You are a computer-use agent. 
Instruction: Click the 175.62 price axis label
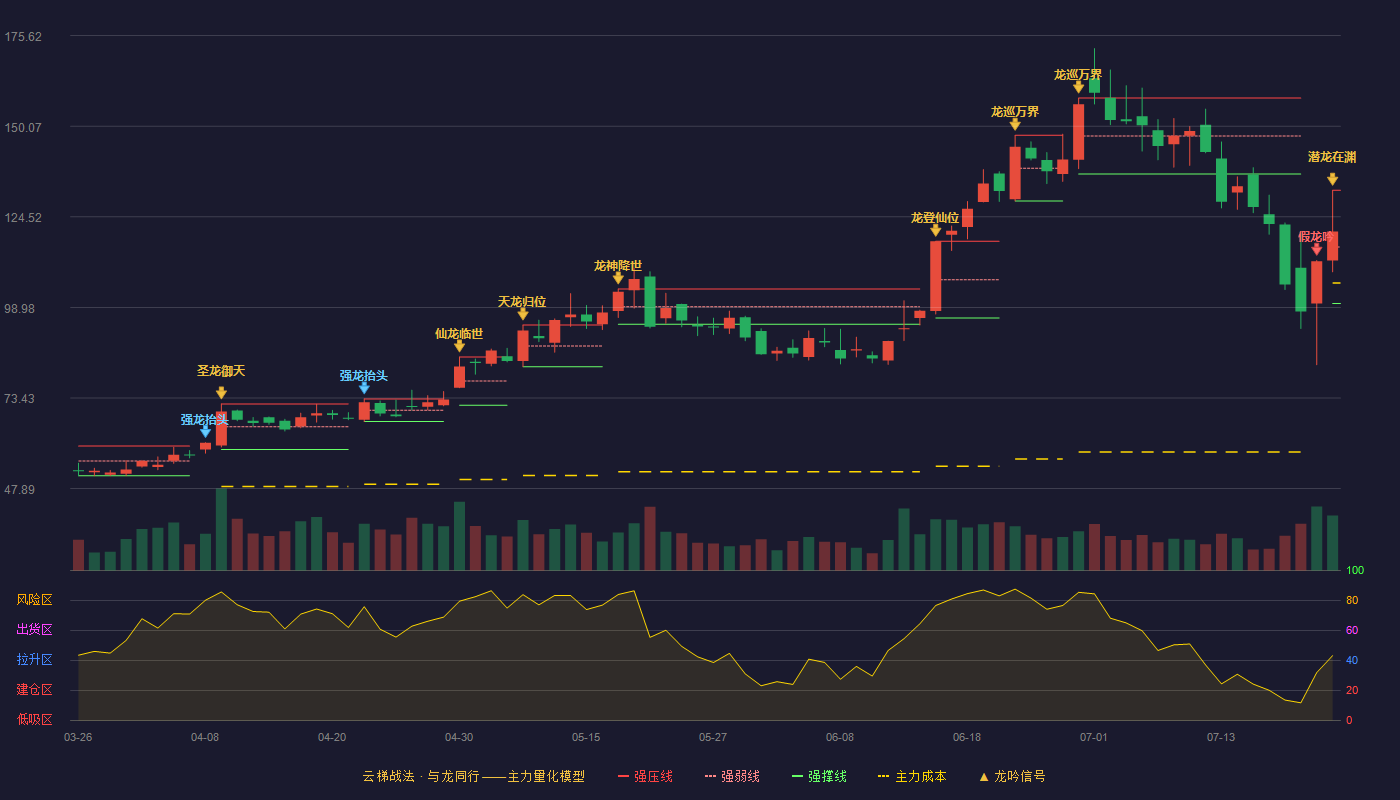23,37
